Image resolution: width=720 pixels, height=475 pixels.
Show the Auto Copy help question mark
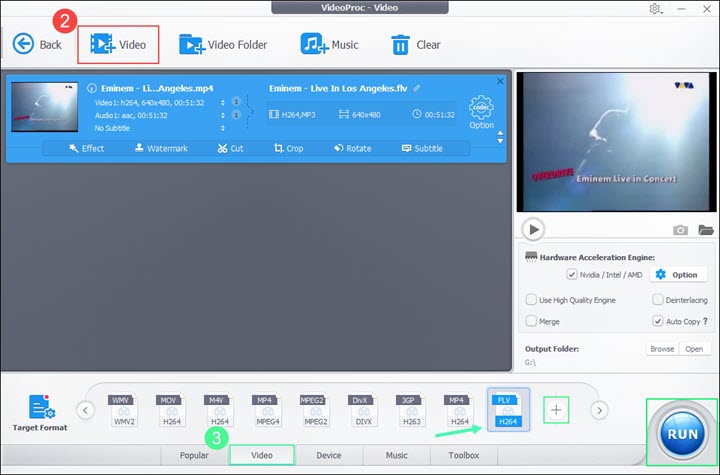point(705,321)
